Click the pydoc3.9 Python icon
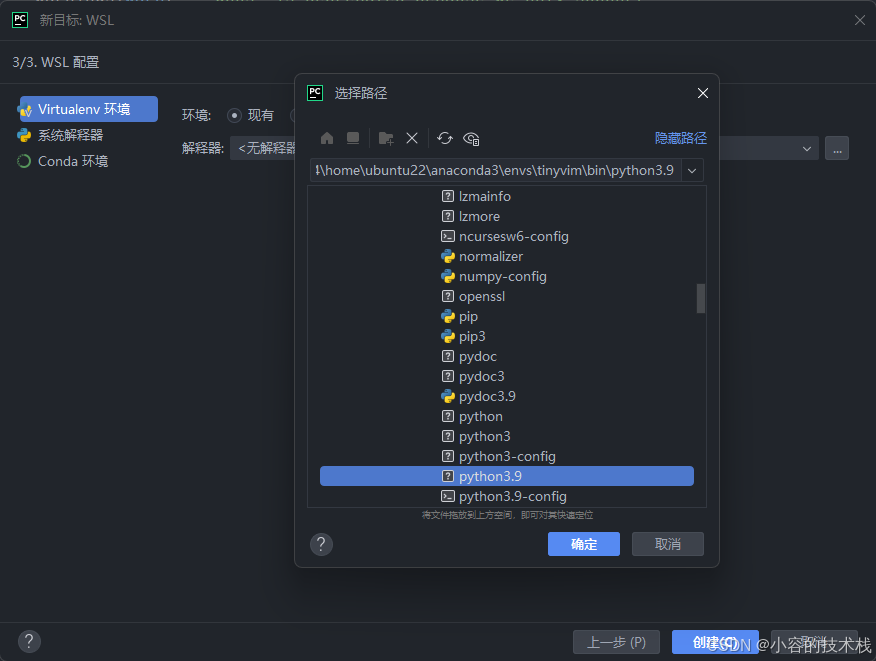 (x=447, y=396)
